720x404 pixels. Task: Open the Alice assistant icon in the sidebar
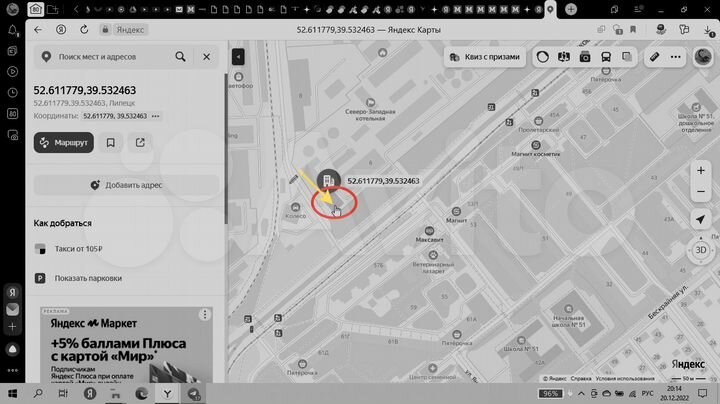click(x=12, y=349)
